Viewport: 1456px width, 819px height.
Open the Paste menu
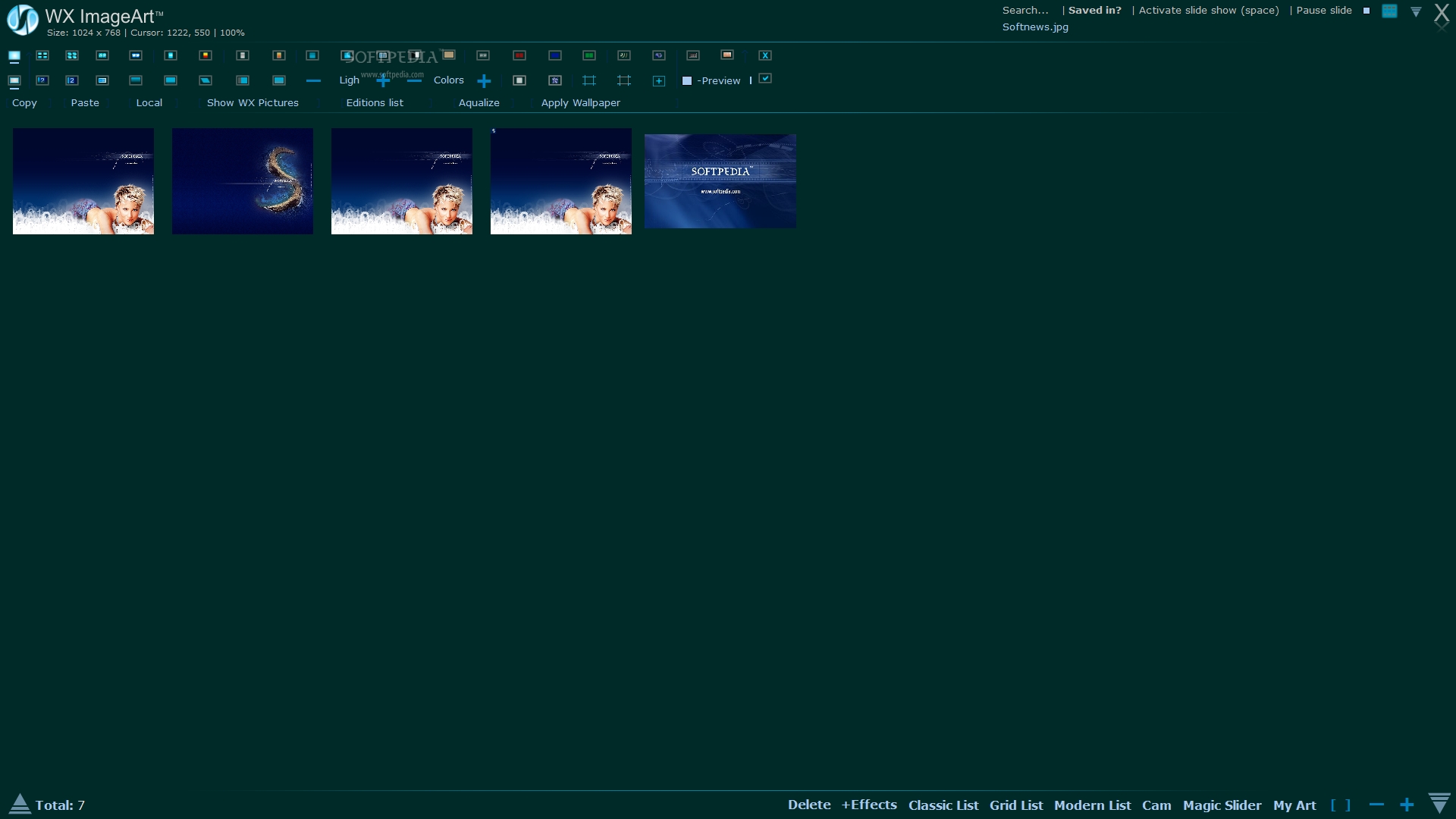(x=85, y=102)
